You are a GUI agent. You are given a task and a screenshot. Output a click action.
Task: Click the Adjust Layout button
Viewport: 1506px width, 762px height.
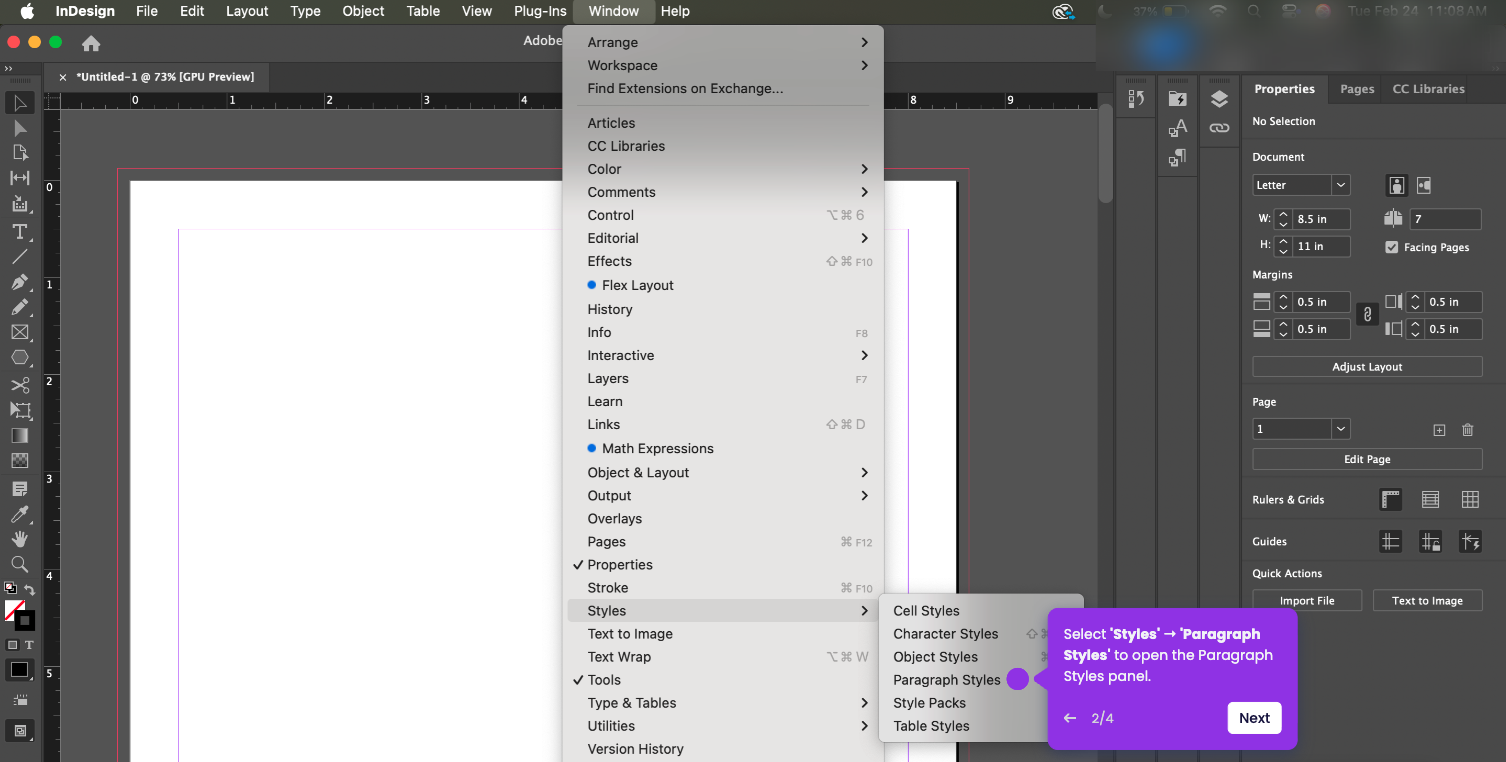1367,367
